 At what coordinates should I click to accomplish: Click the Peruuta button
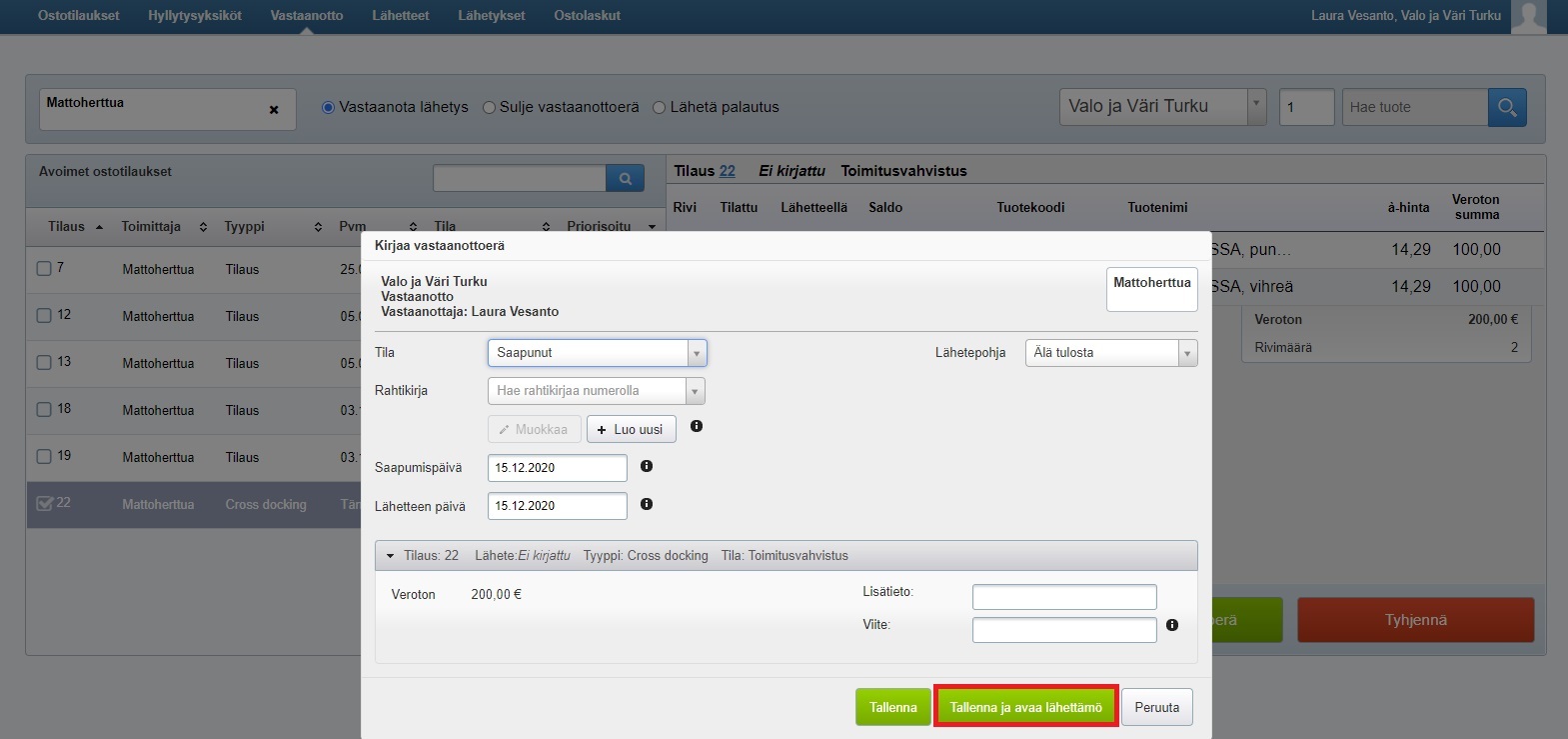[1156, 707]
